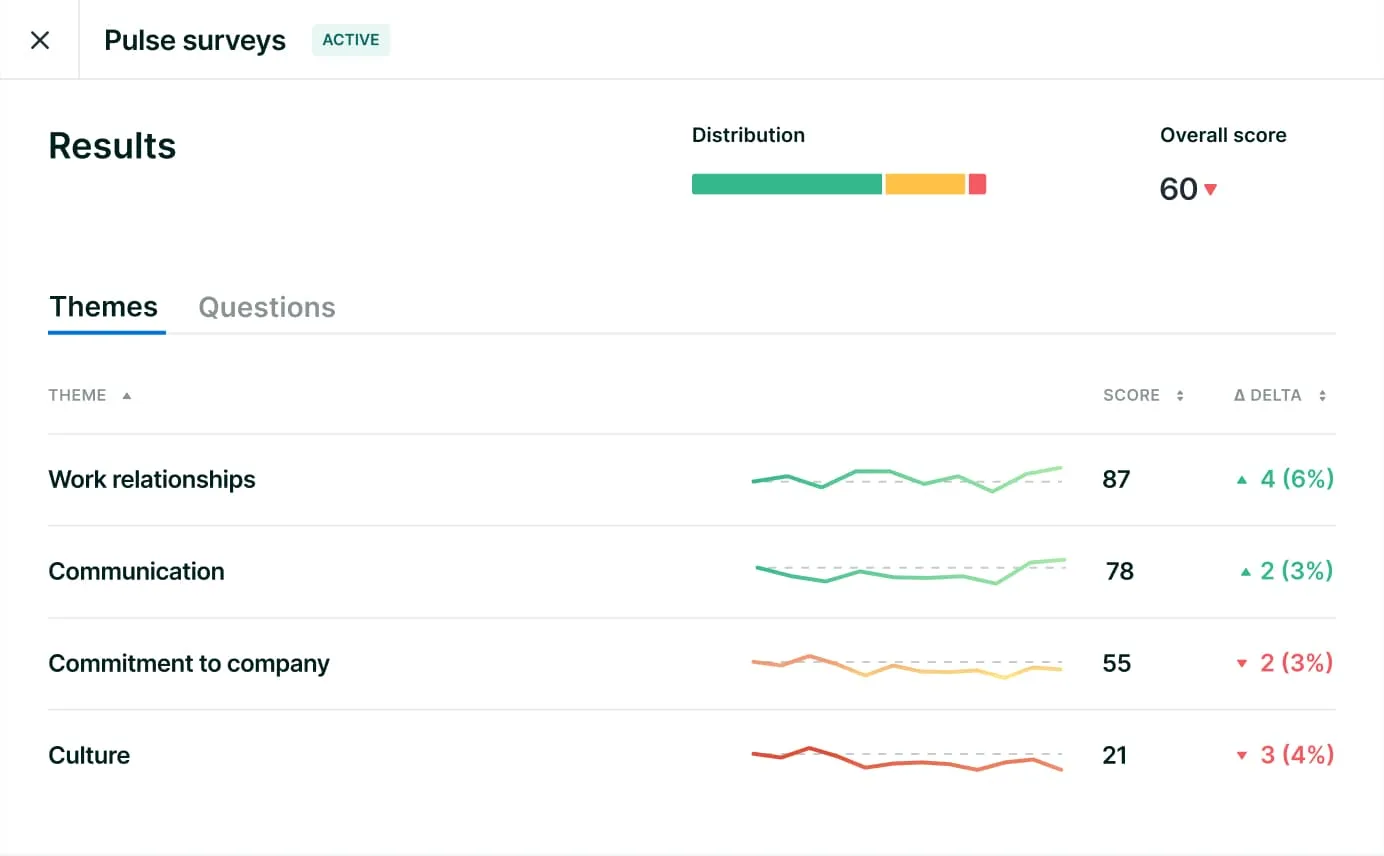Open the Commitment to company theme
The height and width of the screenshot is (856, 1384).
[189, 664]
